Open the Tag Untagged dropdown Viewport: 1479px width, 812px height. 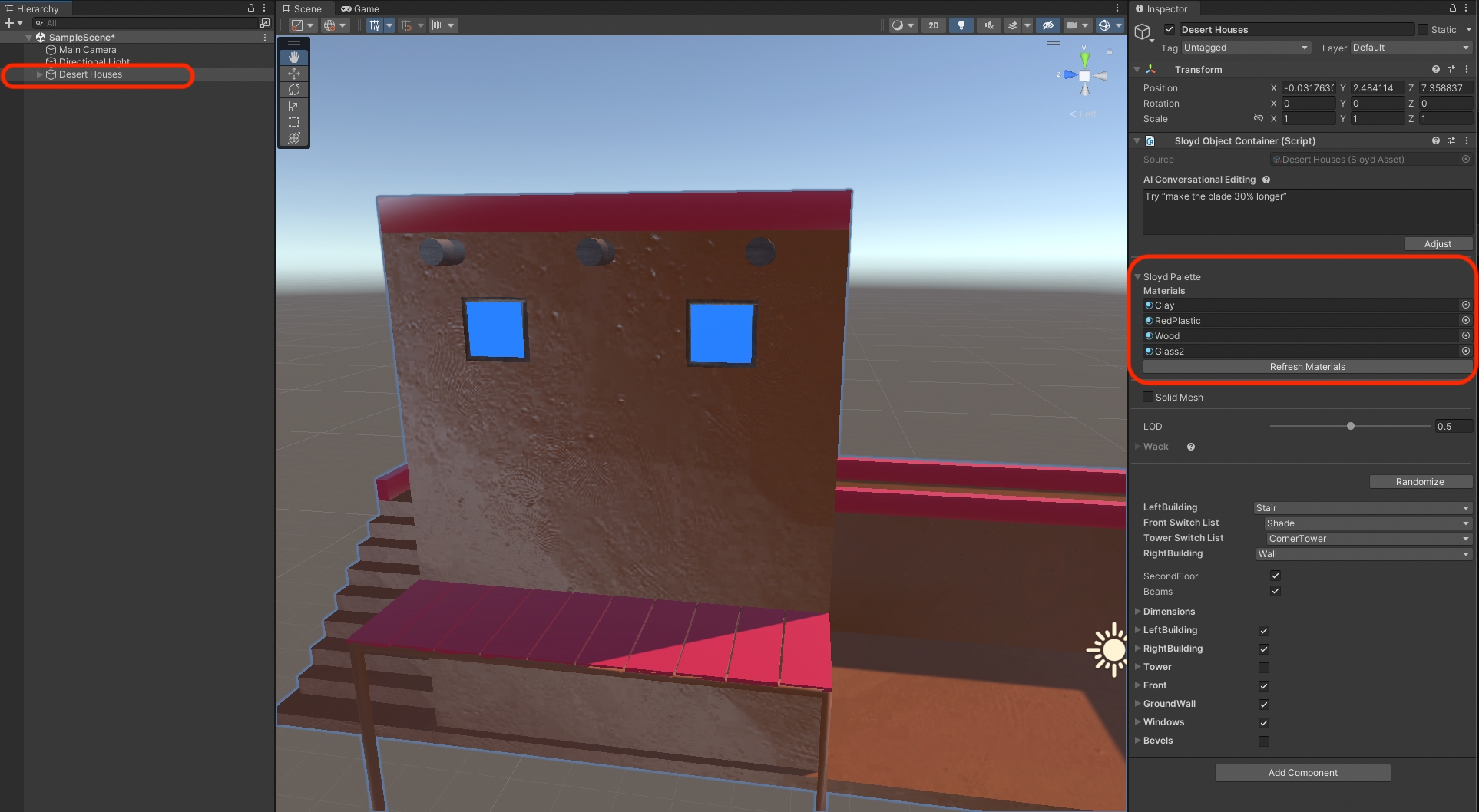[1245, 48]
